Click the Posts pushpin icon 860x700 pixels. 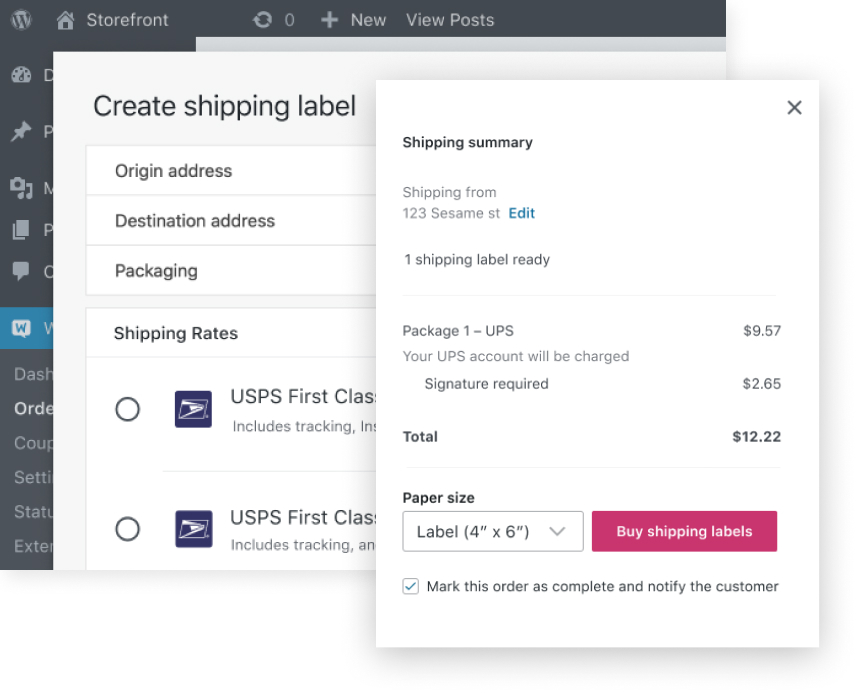[21, 131]
